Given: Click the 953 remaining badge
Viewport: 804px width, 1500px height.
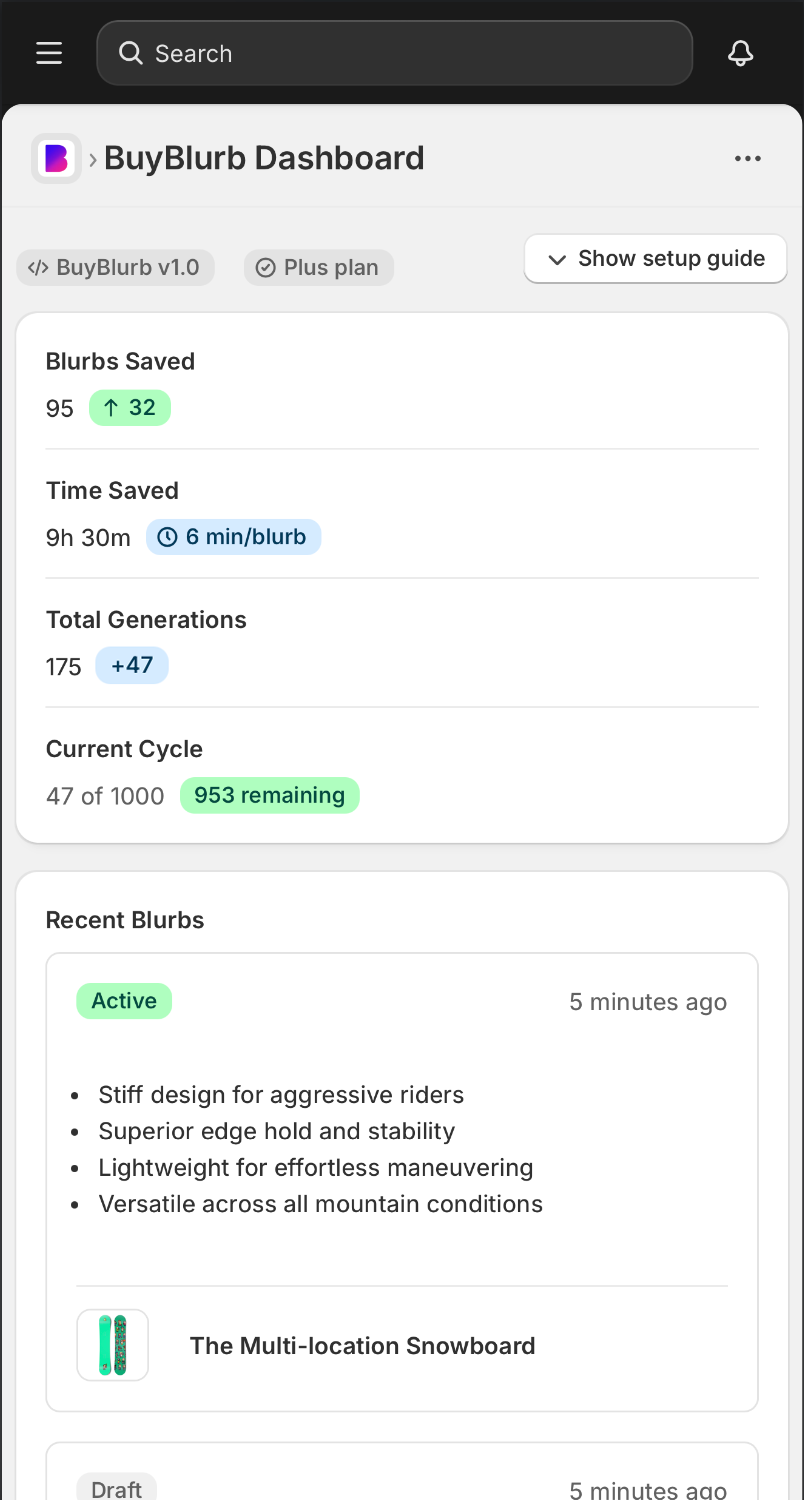Looking at the screenshot, I should [269, 795].
